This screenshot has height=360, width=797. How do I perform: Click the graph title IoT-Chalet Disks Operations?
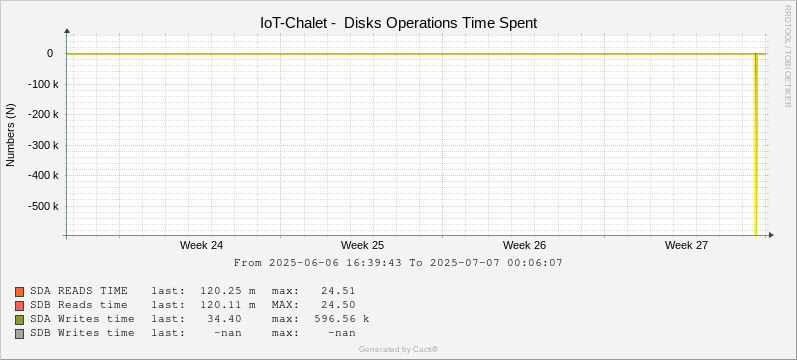pyautogui.click(x=398, y=23)
